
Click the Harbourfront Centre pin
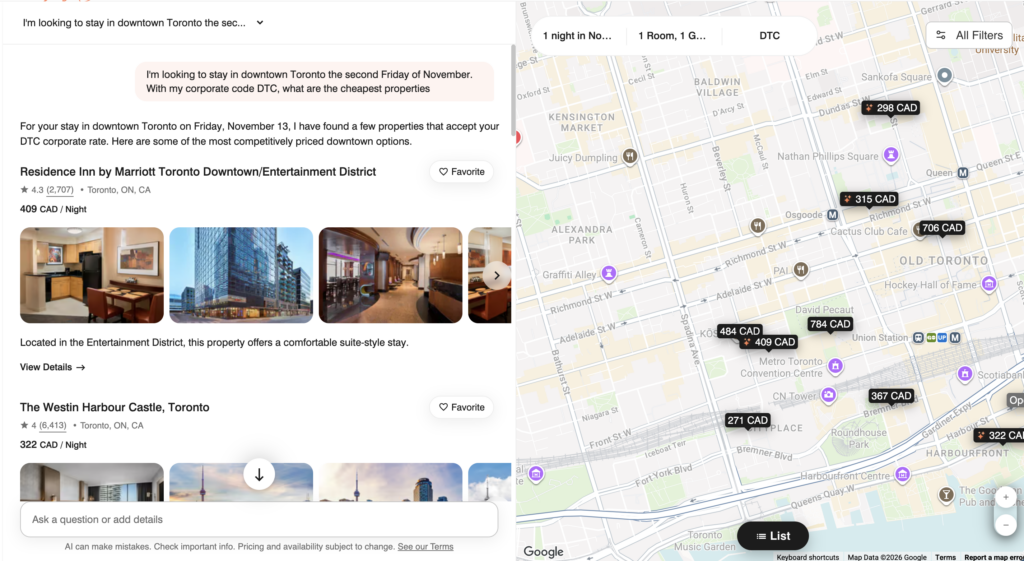pyautogui.click(x=903, y=474)
